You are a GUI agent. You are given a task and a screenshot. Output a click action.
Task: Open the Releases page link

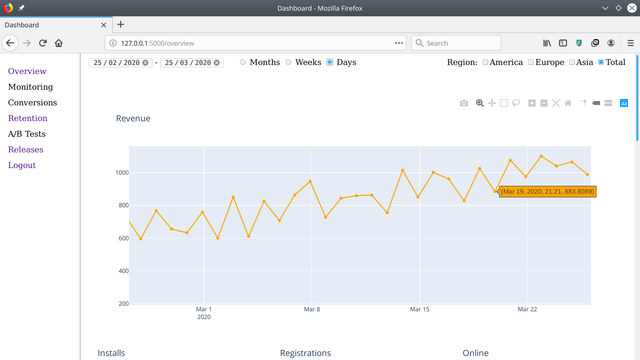[x=25, y=149]
